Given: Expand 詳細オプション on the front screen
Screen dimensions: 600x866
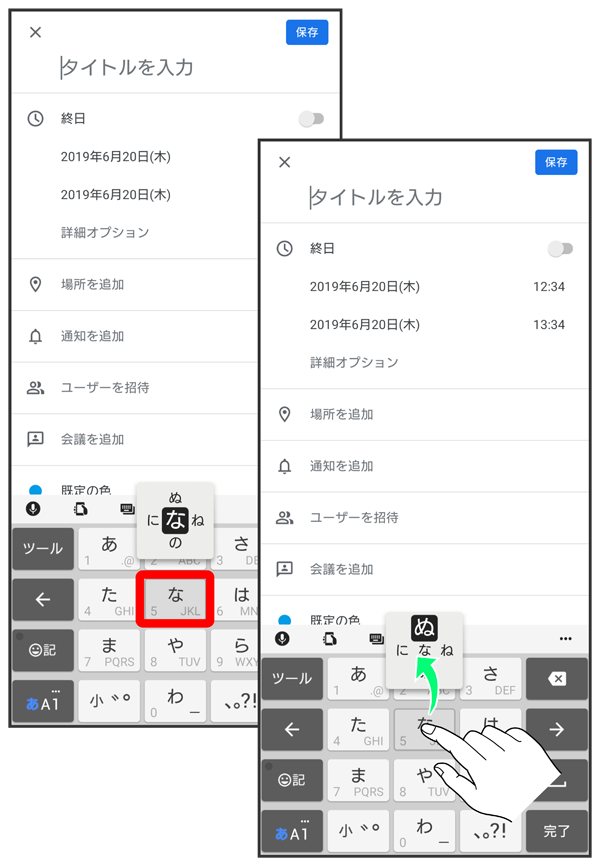Looking at the screenshot, I should [354, 362].
